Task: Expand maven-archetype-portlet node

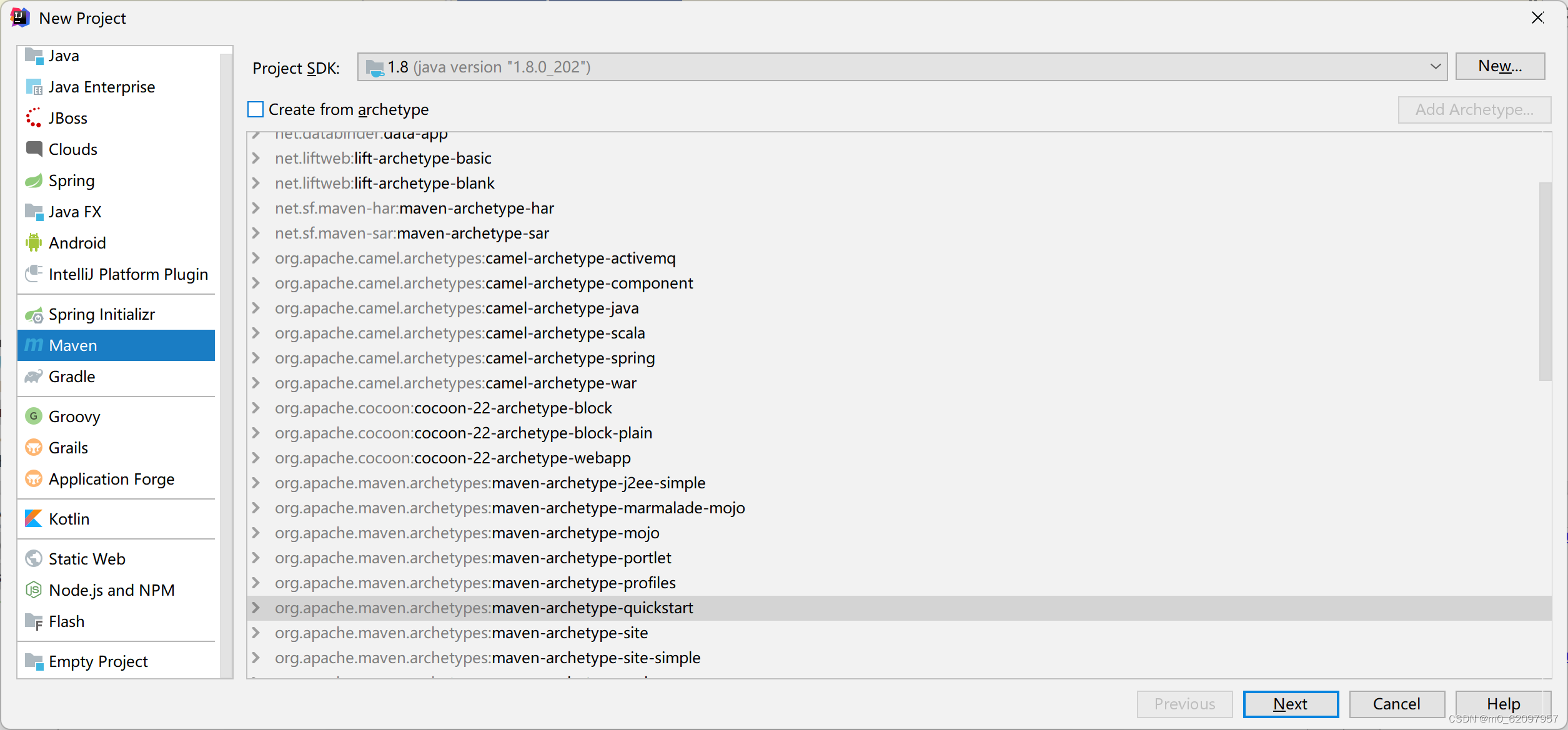Action: 256,558
